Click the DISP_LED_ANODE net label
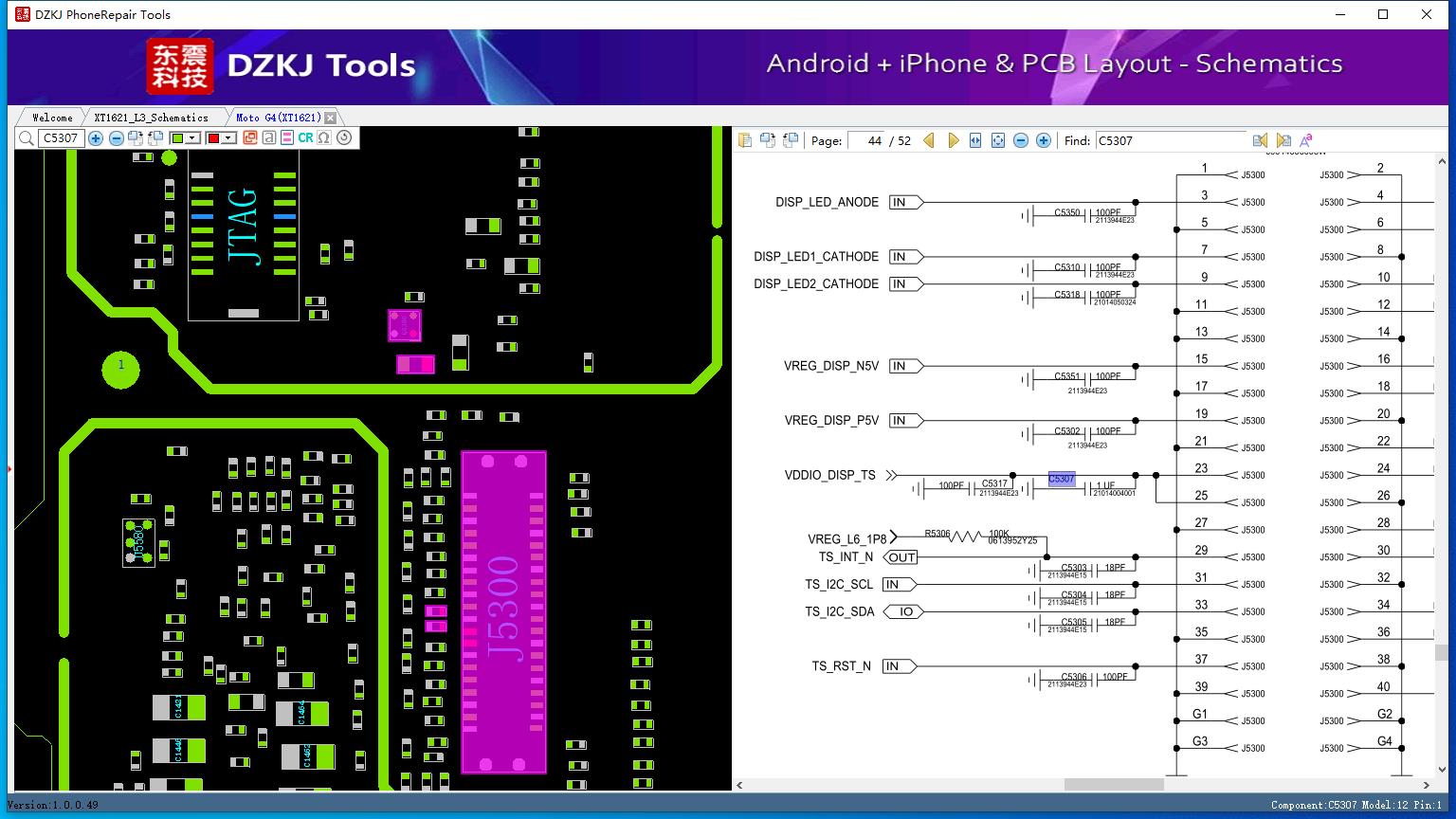Viewport: 1456px width, 819px height. (827, 202)
